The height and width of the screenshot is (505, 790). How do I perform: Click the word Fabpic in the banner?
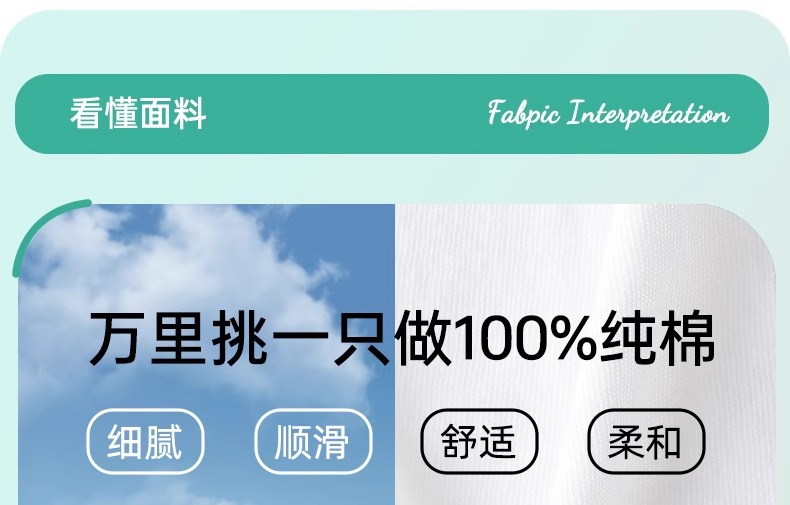pos(523,113)
